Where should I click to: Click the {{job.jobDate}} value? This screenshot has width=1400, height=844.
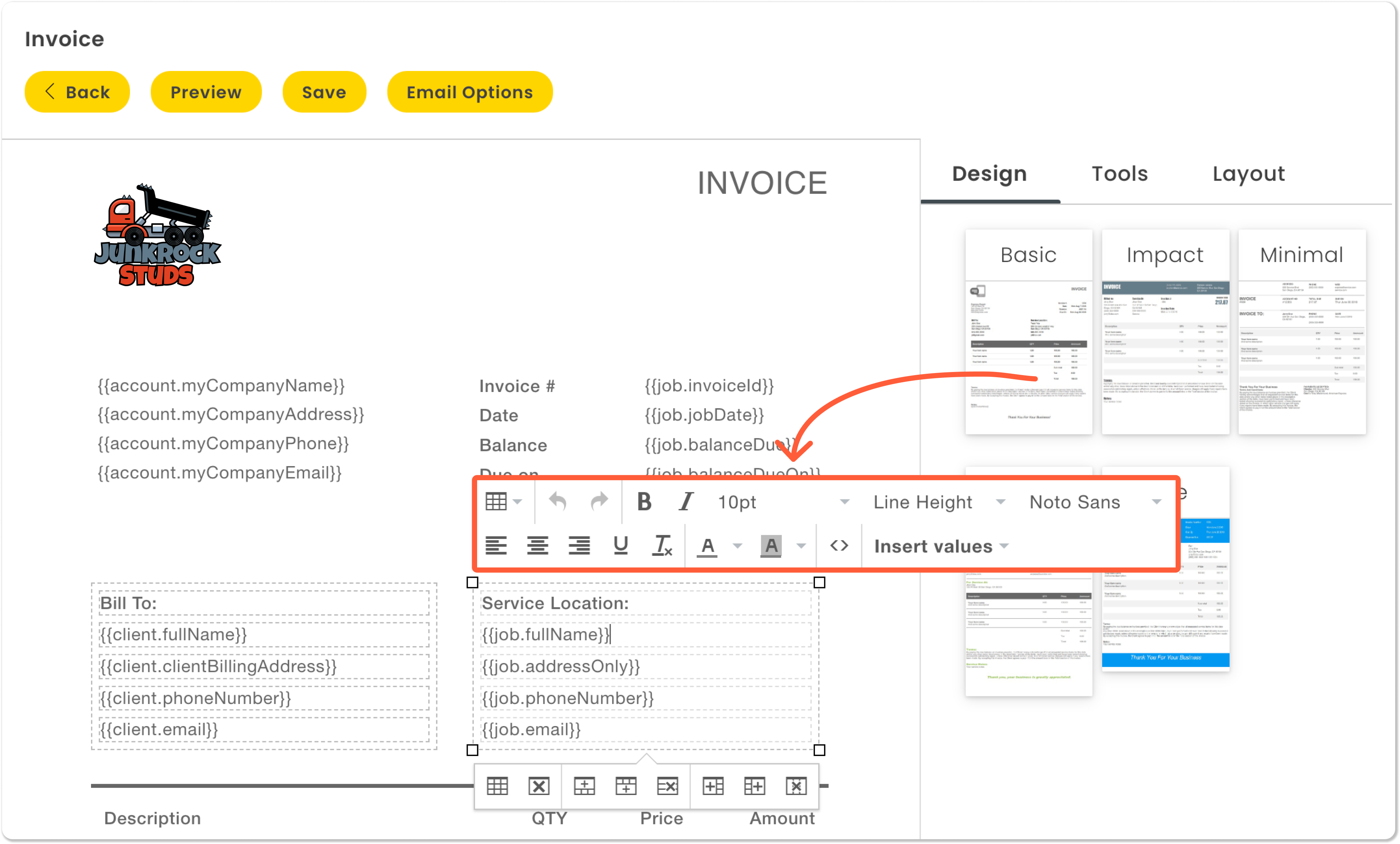[x=704, y=415]
